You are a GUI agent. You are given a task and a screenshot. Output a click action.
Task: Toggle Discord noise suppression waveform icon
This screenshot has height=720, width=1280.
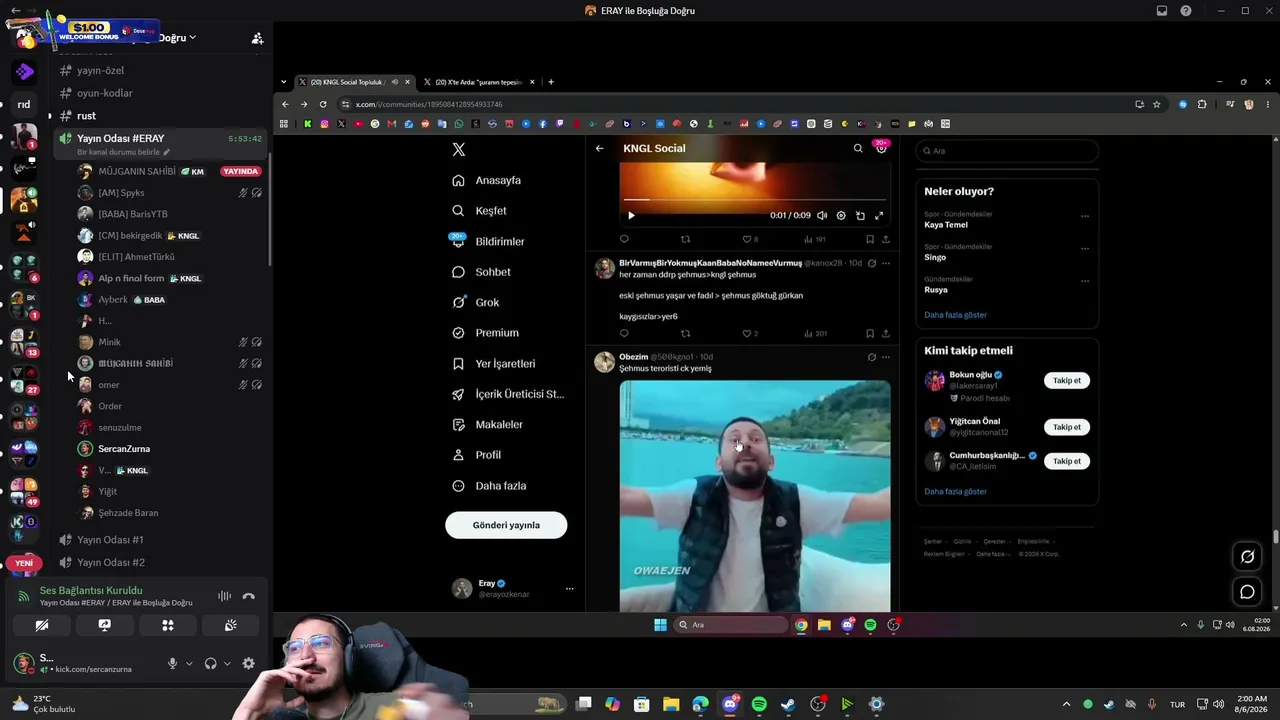(224, 596)
